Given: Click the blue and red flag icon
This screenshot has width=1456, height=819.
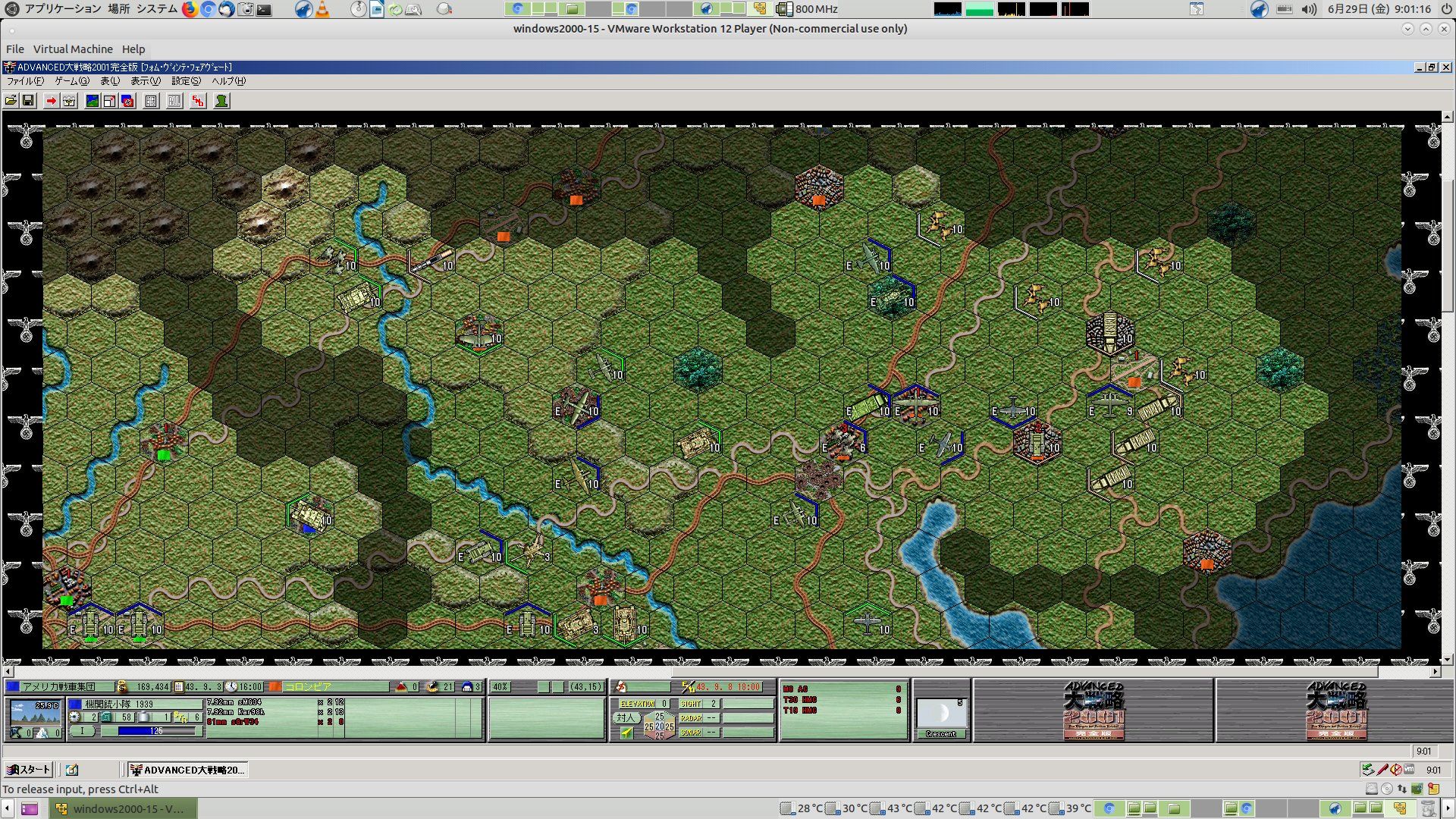Looking at the screenshot, I should [127, 101].
